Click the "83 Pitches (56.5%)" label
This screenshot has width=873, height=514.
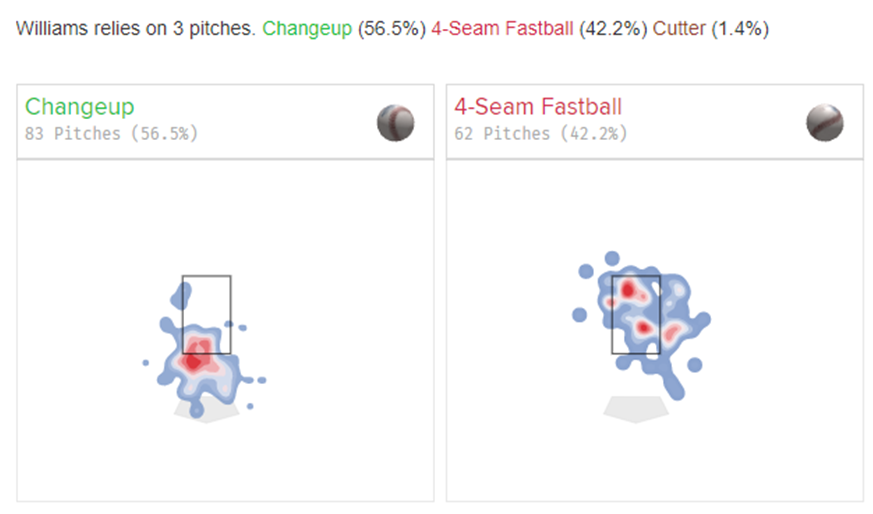click(112, 133)
